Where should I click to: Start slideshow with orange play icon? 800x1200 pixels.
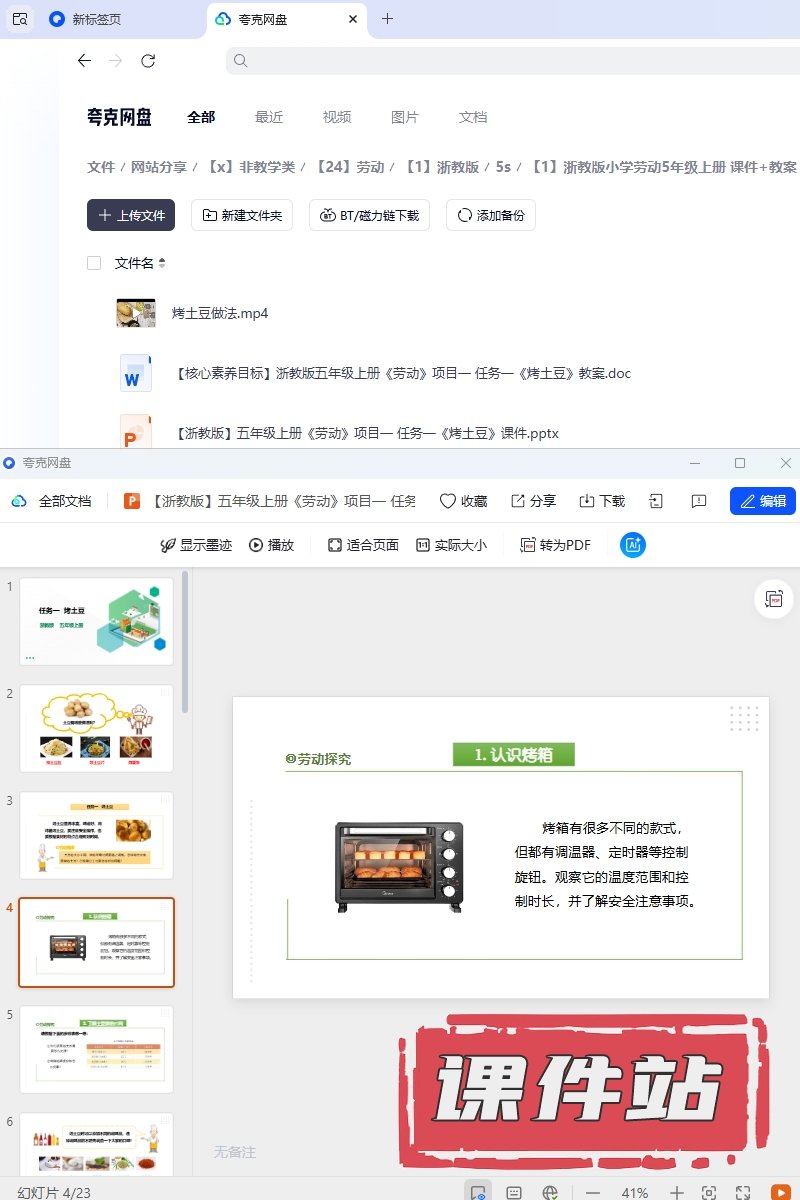[x=781, y=1192]
